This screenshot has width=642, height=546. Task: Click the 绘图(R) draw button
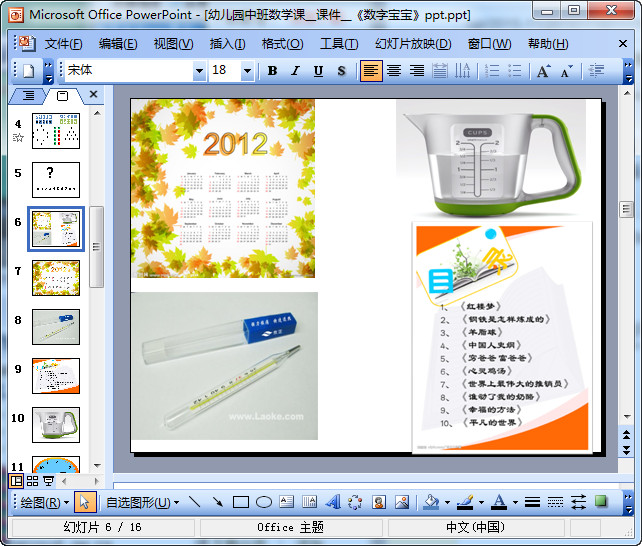(45, 502)
